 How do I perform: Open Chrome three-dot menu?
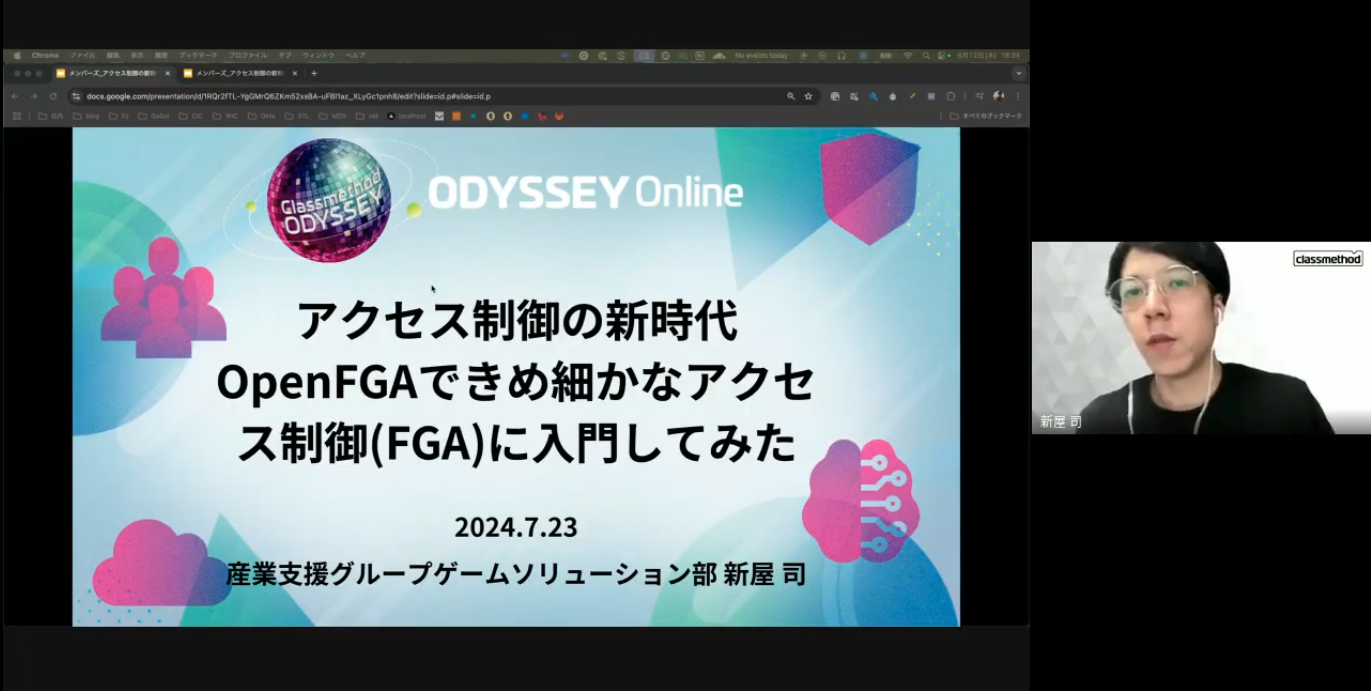point(1018,96)
